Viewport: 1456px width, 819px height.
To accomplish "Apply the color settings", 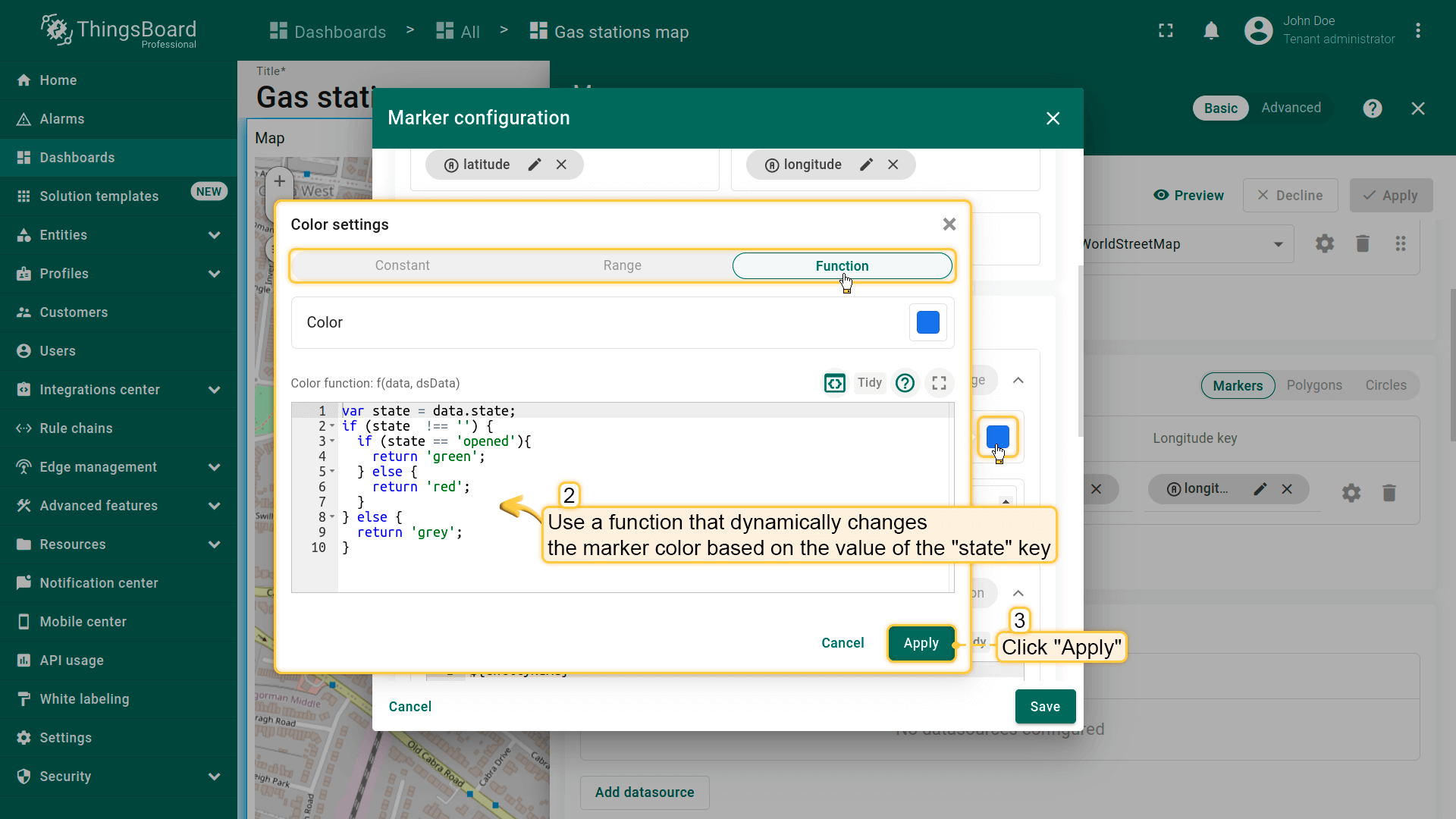I will click(921, 643).
